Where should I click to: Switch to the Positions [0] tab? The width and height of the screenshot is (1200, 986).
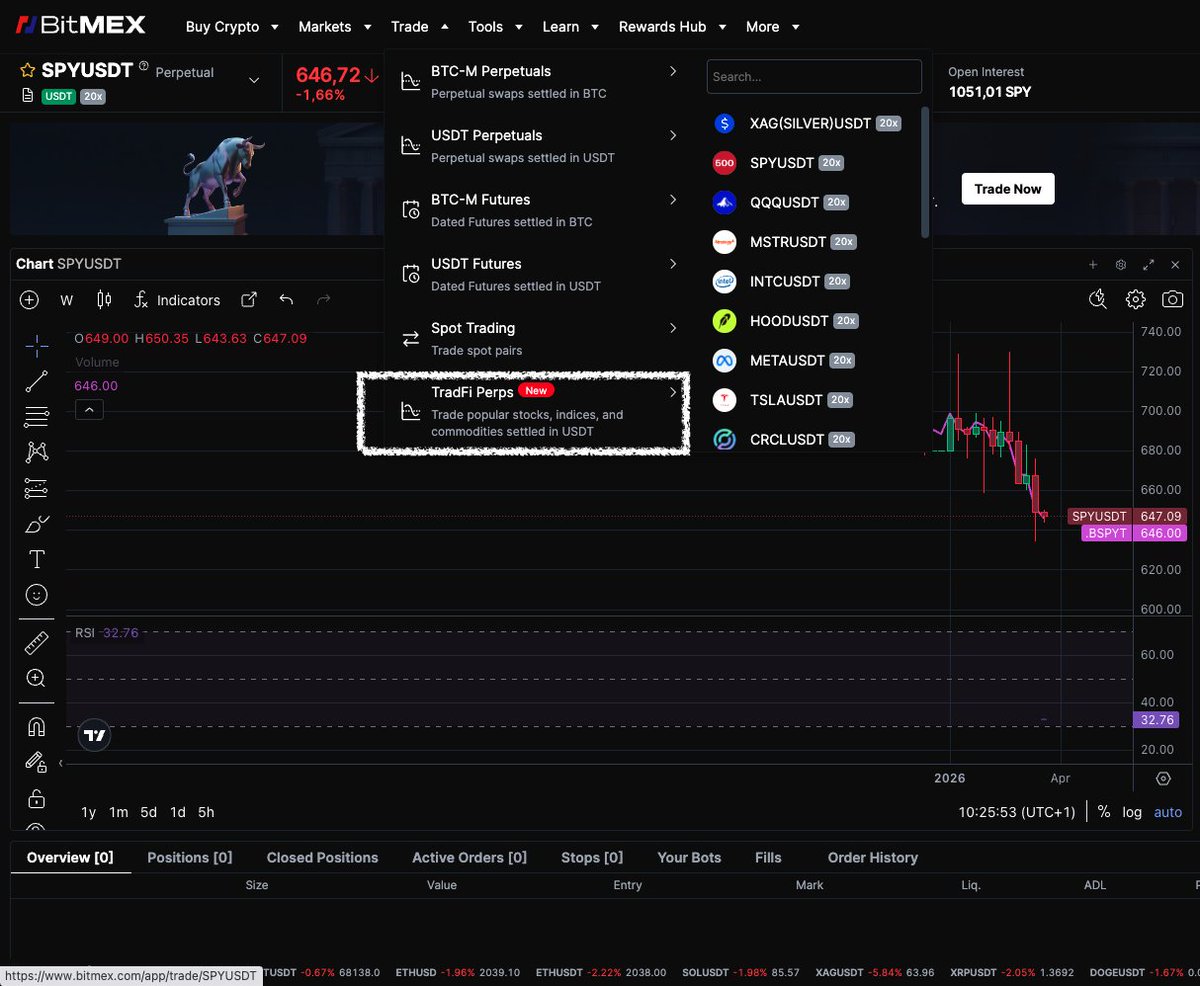pos(190,857)
